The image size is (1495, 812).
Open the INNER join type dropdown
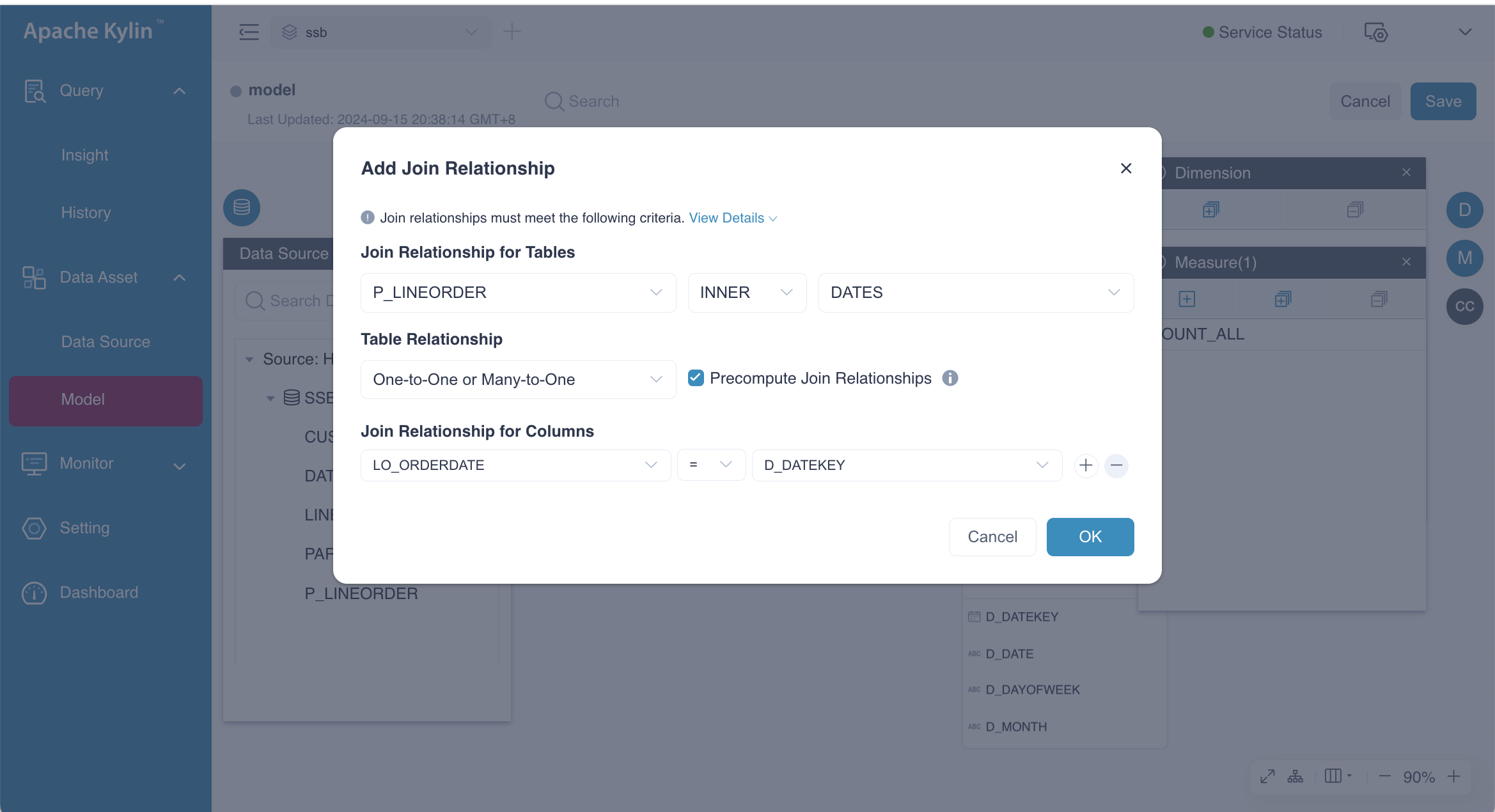coord(746,293)
